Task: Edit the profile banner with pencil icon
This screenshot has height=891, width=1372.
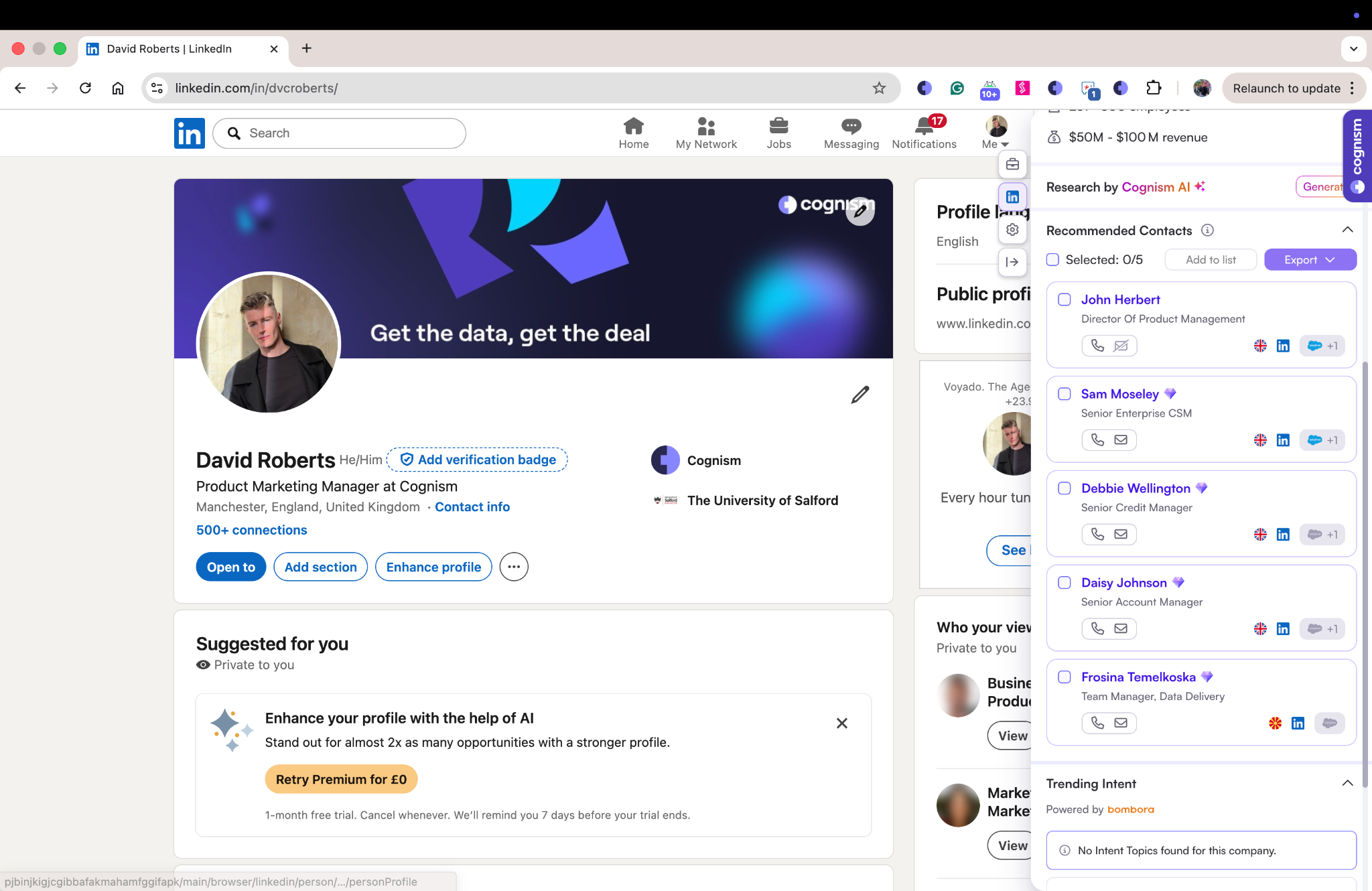Action: (860, 212)
